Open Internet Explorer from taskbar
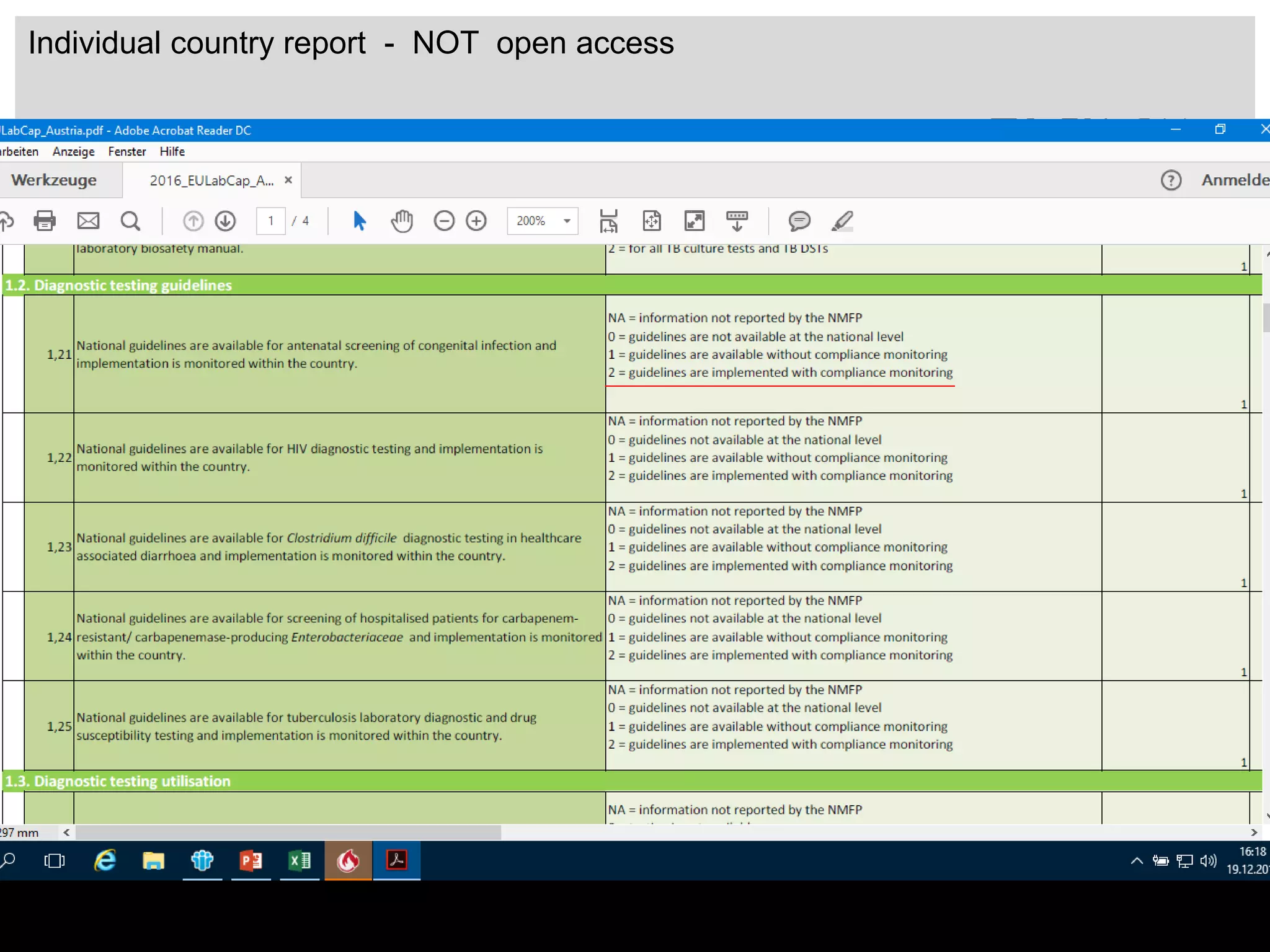Image resolution: width=1270 pixels, height=952 pixels. 105,860
